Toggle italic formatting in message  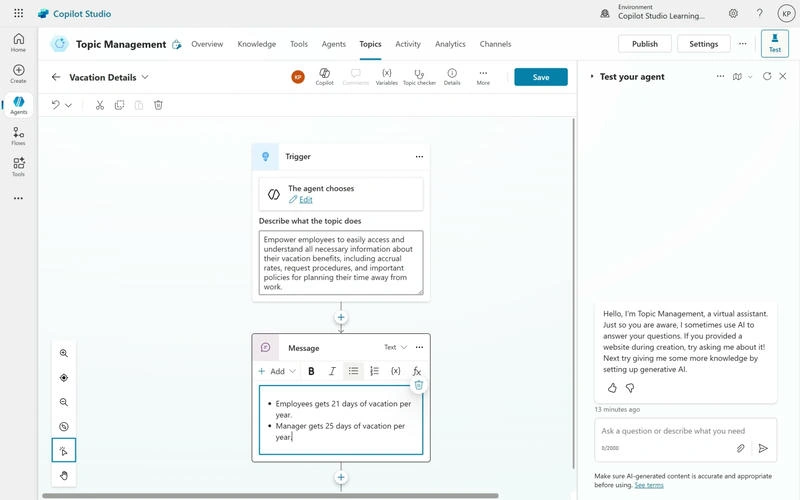click(x=332, y=371)
